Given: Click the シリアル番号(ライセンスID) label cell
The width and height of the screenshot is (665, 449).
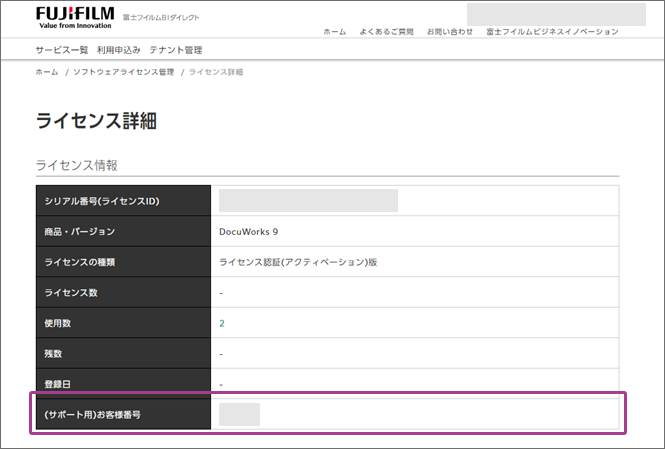Looking at the screenshot, I should point(123,201).
